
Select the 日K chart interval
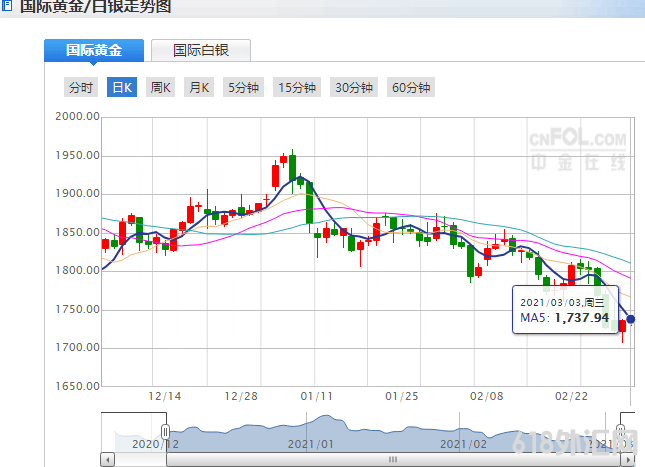coord(122,88)
